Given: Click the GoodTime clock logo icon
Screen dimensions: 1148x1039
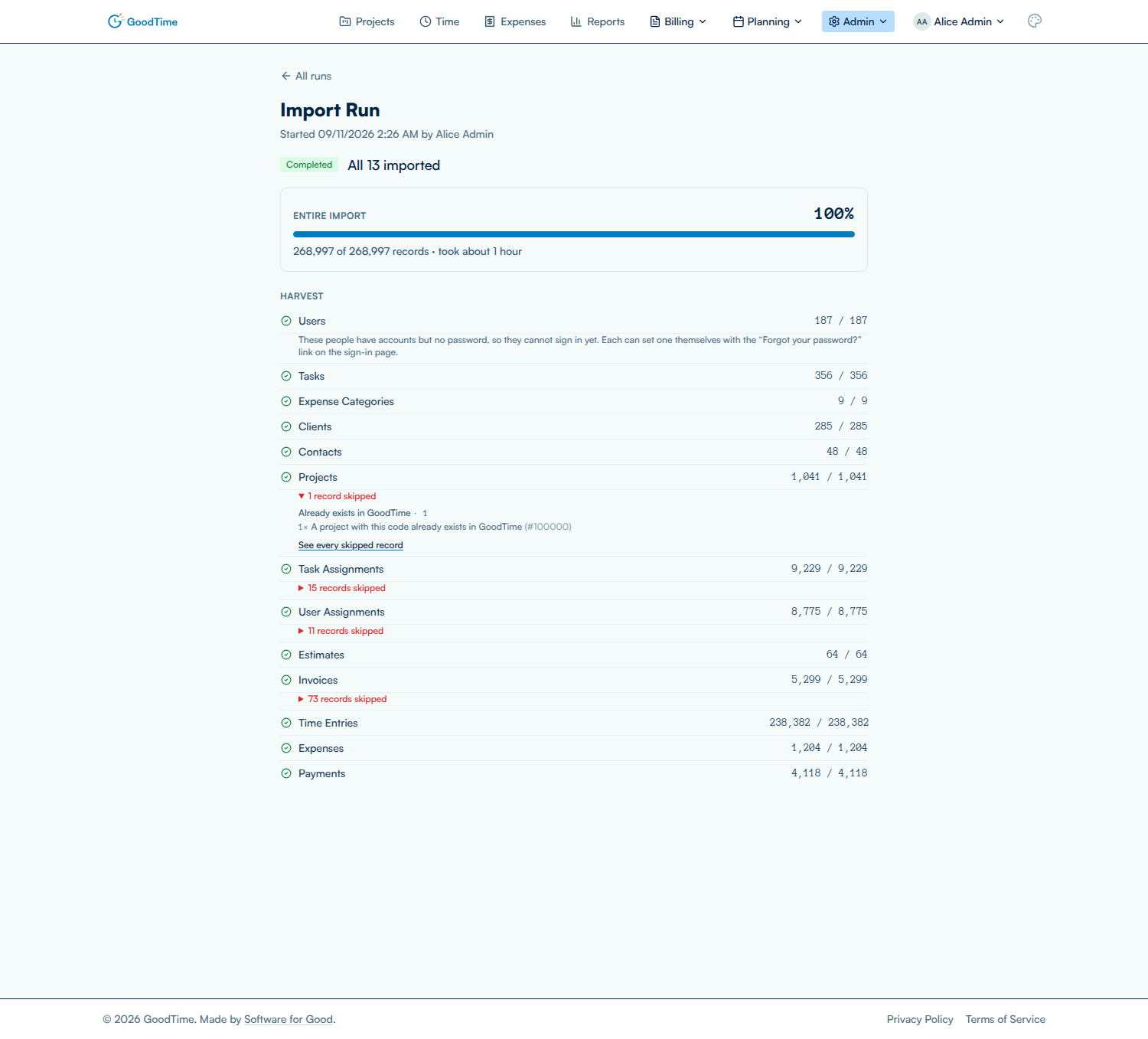Looking at the screenshot, I should coord(115,21).
